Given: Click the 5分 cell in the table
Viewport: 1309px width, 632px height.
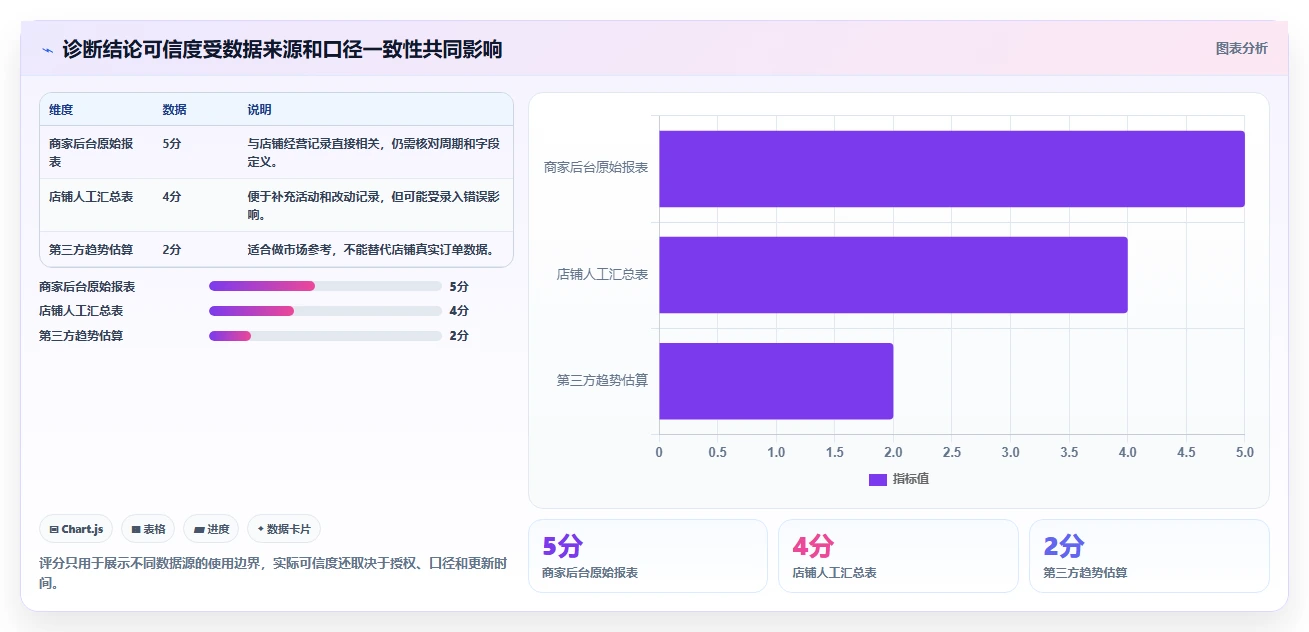Looking at the screenshot, I should click(172, 144).
